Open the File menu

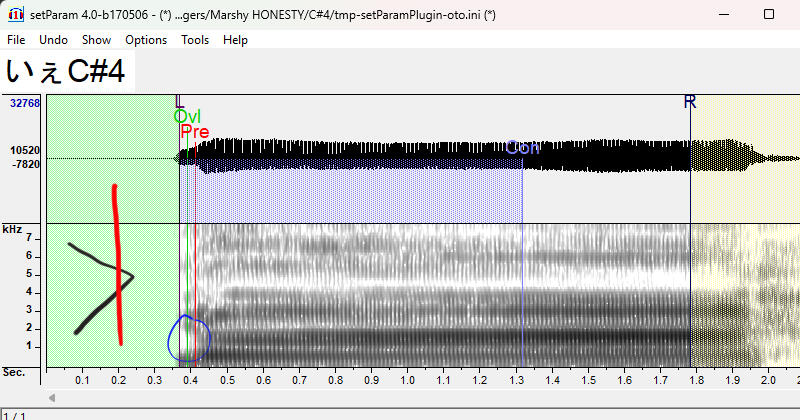[x=16, y=40]
